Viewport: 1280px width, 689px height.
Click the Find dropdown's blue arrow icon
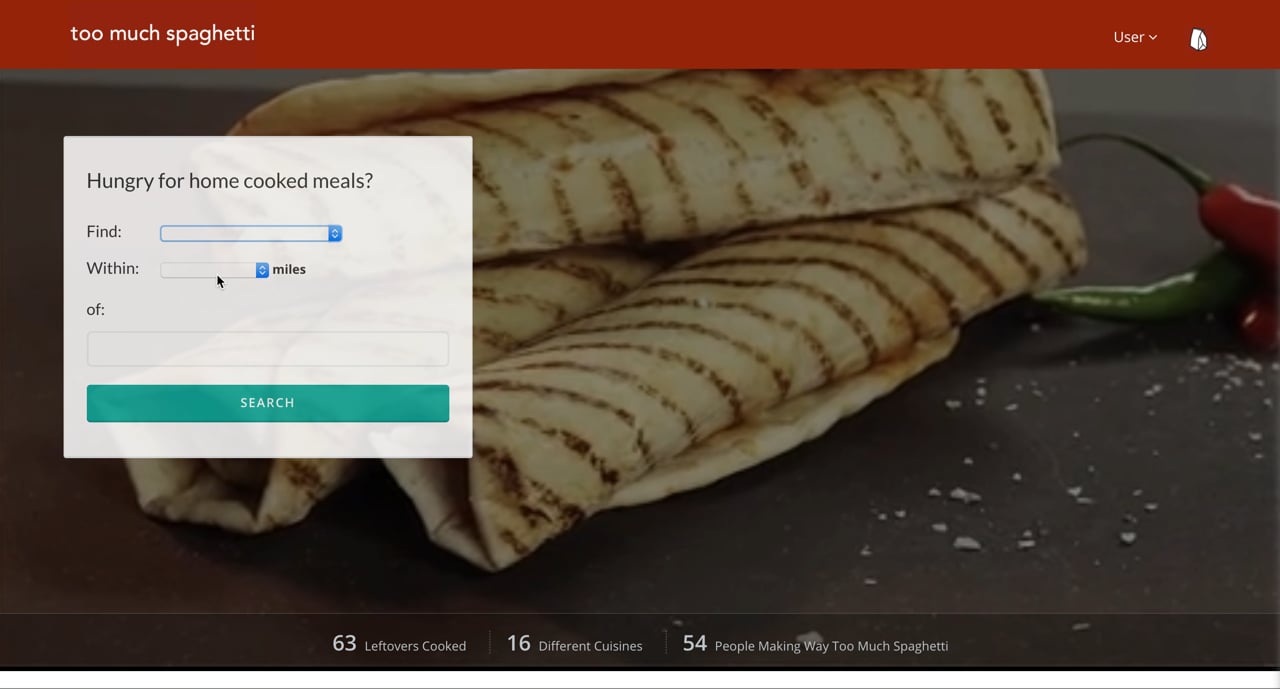pos(335,233)
